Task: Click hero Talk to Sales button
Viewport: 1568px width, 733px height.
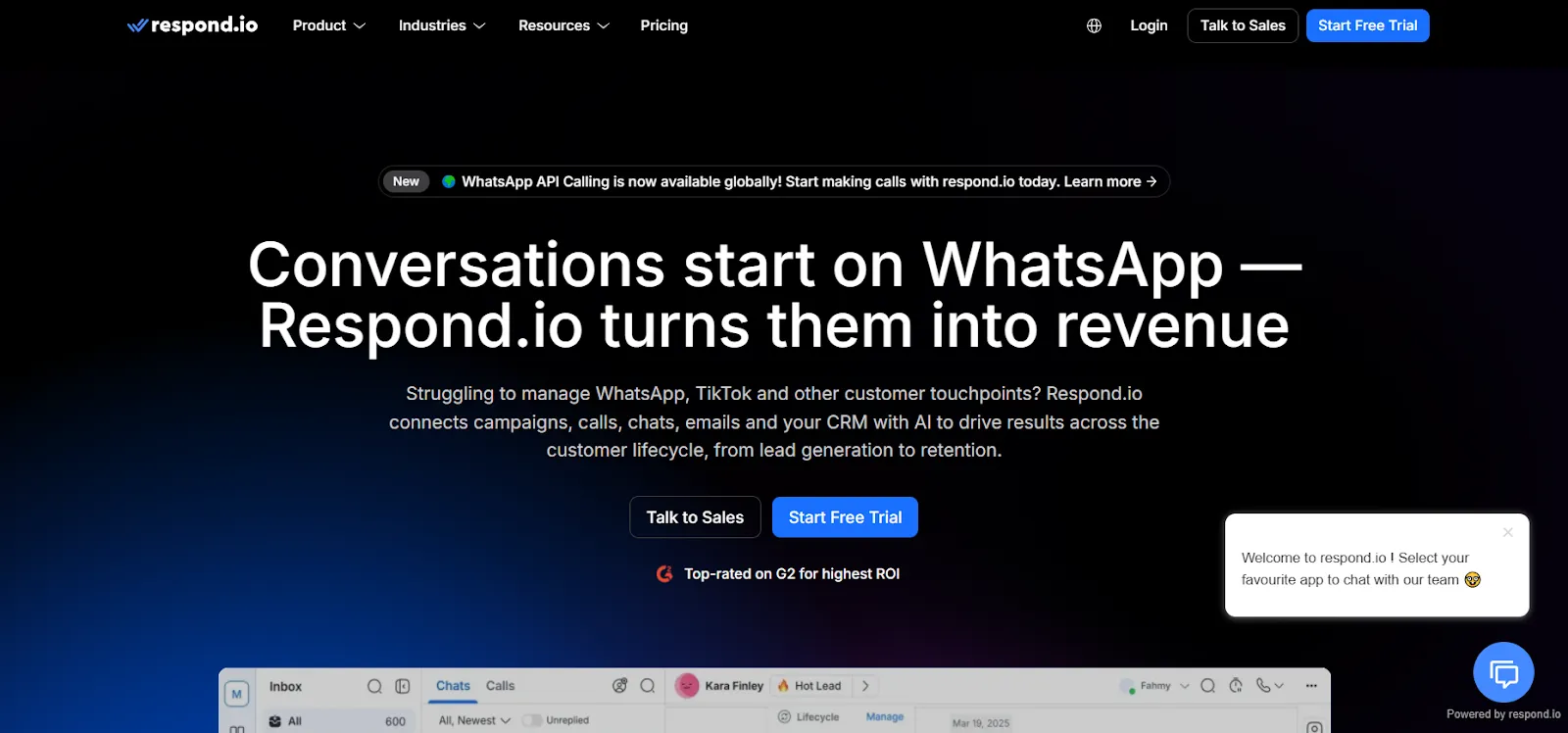Action: tap(695, 517)
